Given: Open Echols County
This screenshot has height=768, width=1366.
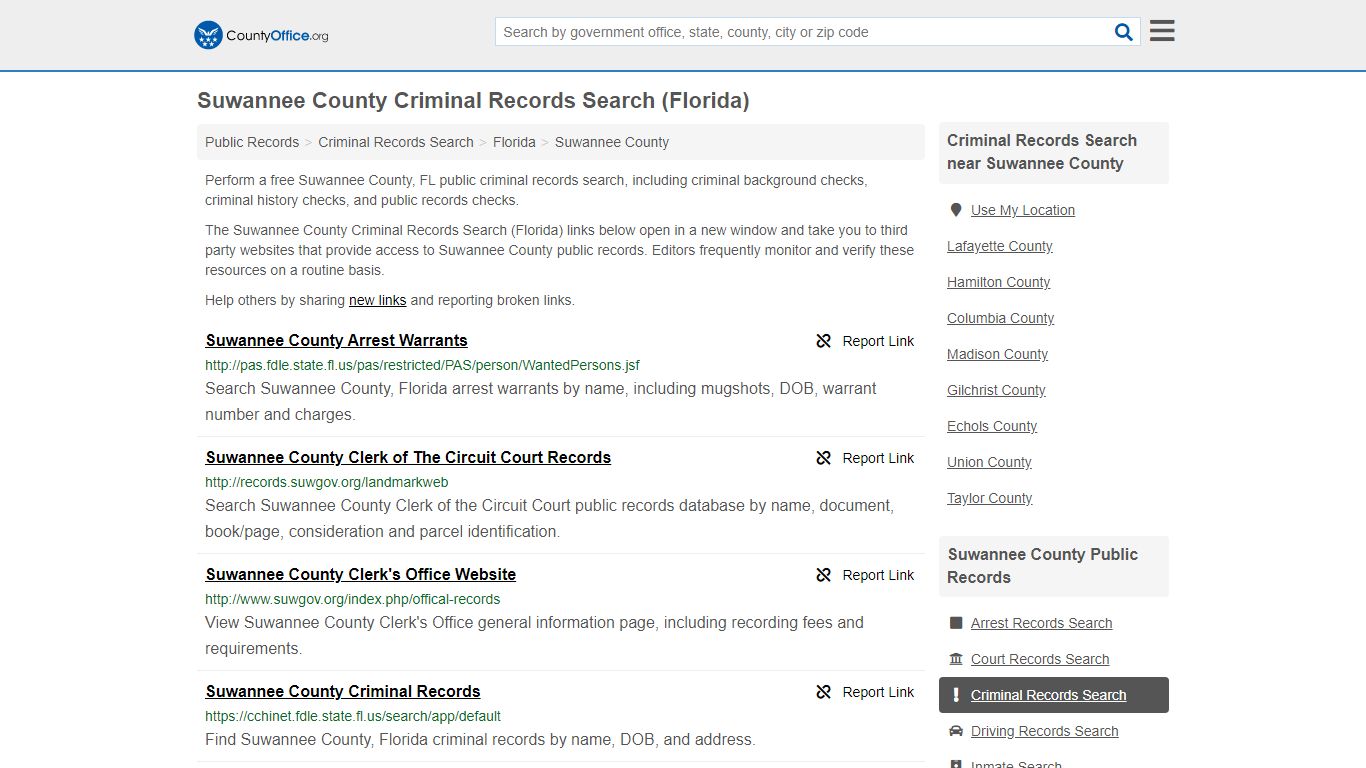Looking at the screenshot, I should click(992, 426).
